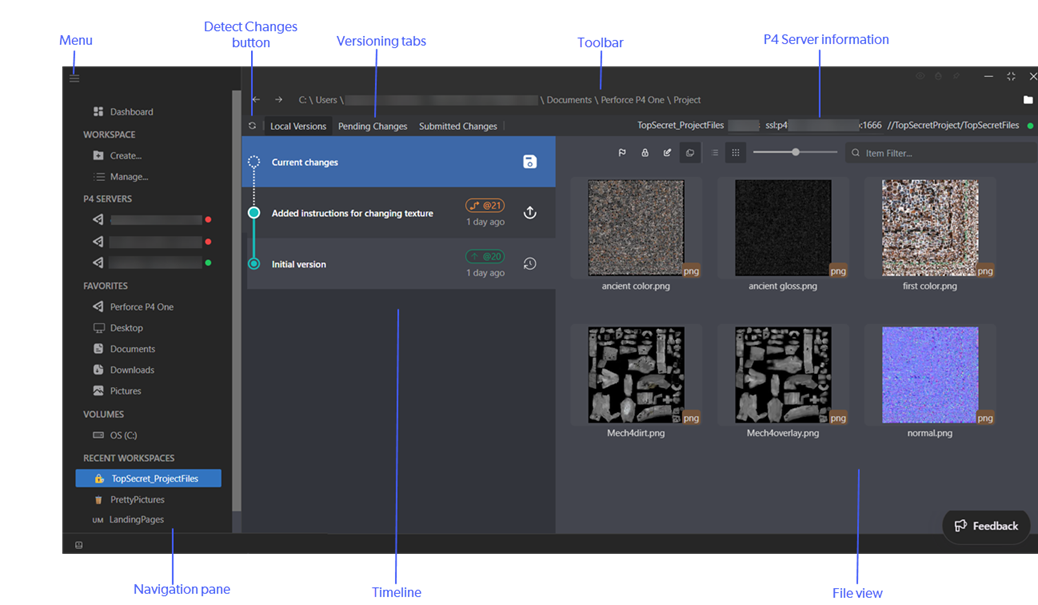Click the pin icon in the title bar

[957, 76]
